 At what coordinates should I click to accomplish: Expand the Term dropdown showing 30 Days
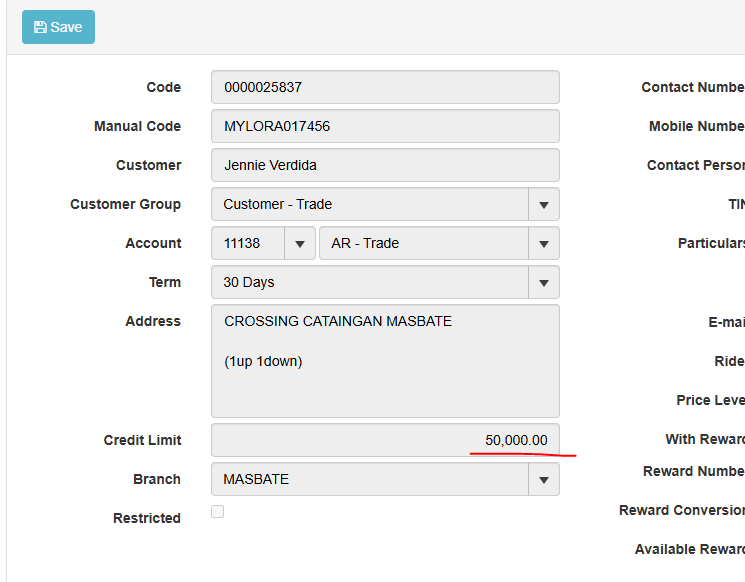coord(543,282)
